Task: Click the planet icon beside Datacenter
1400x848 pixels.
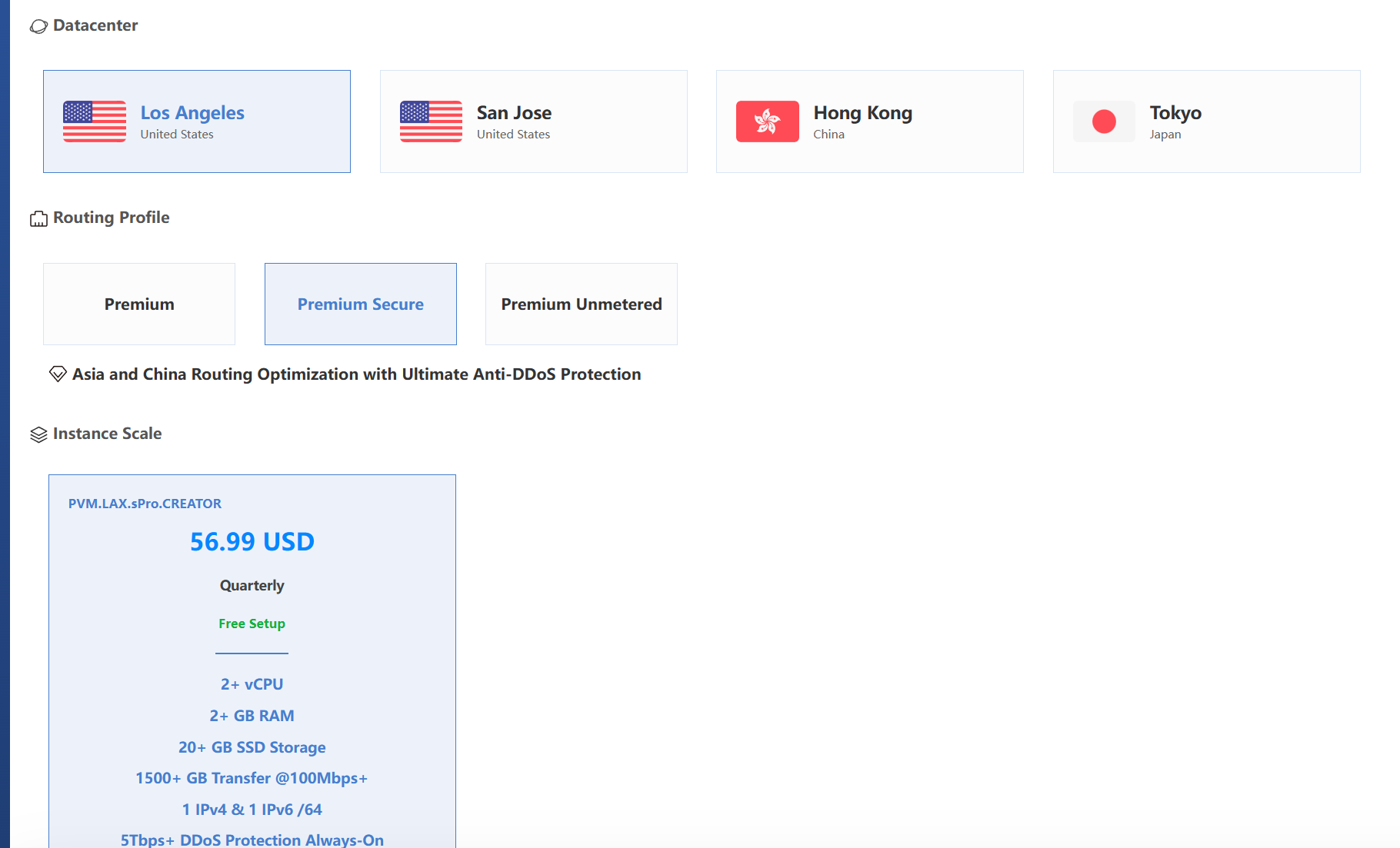Action: coord(38,27)
